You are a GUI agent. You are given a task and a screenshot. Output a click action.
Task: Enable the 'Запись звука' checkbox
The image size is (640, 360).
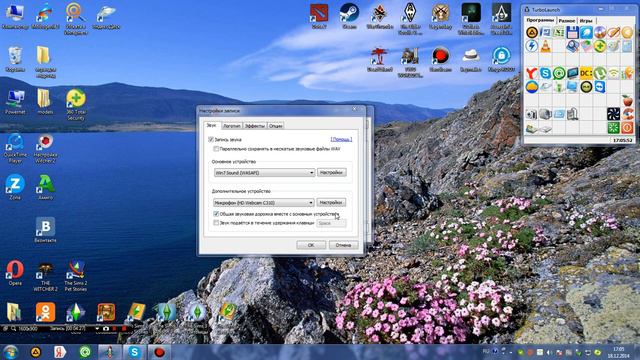click(x=211, y=140)
